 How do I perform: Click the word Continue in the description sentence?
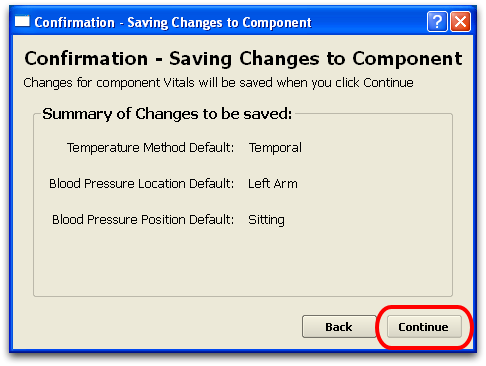tap(389, 82)
